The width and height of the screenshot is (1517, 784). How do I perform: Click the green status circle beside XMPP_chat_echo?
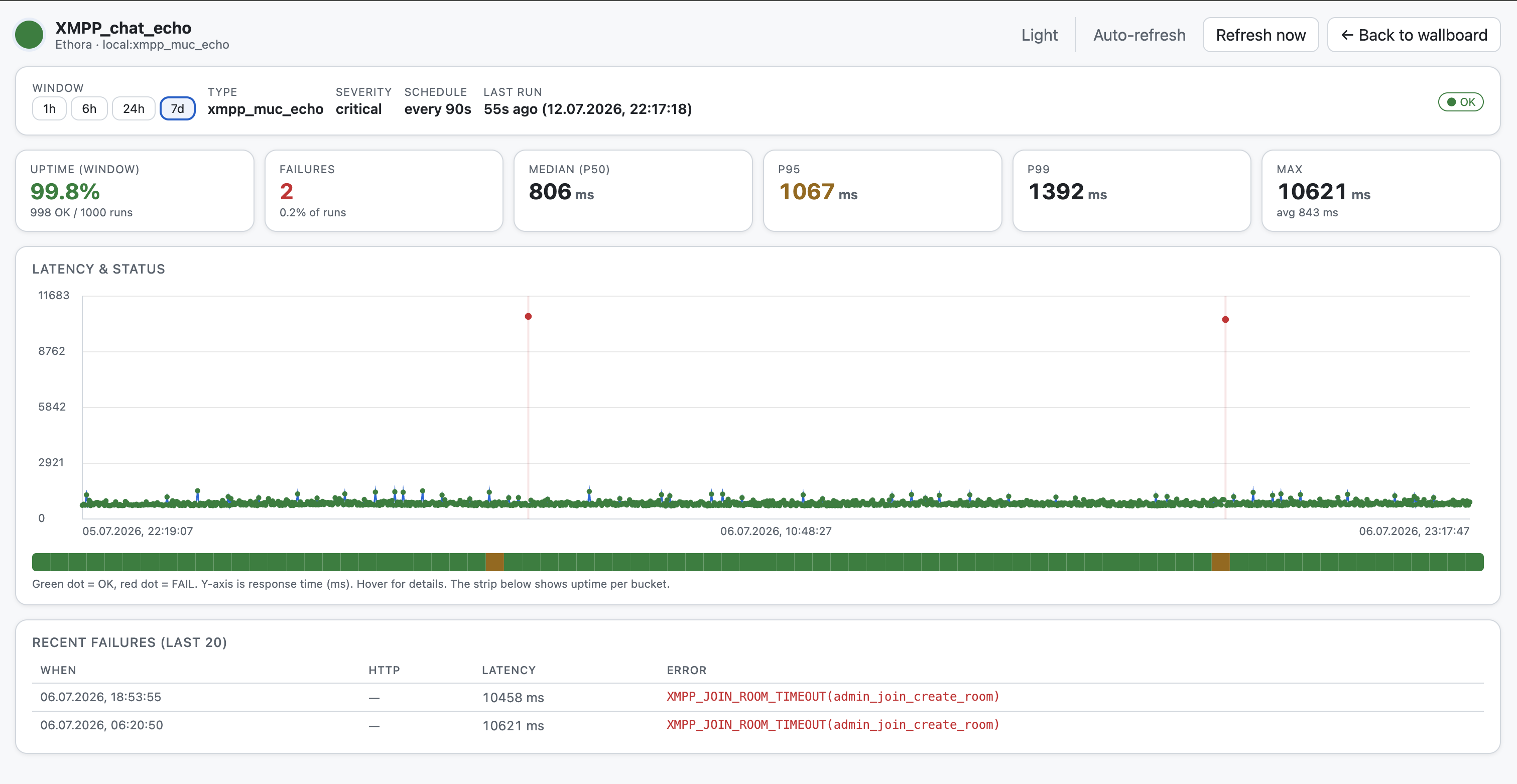point(29,35)
